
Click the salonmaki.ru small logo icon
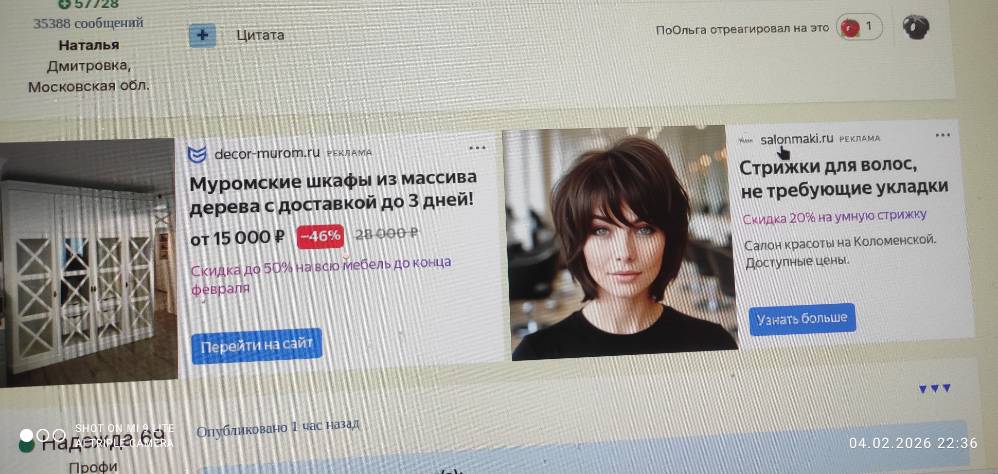point(746,138)
